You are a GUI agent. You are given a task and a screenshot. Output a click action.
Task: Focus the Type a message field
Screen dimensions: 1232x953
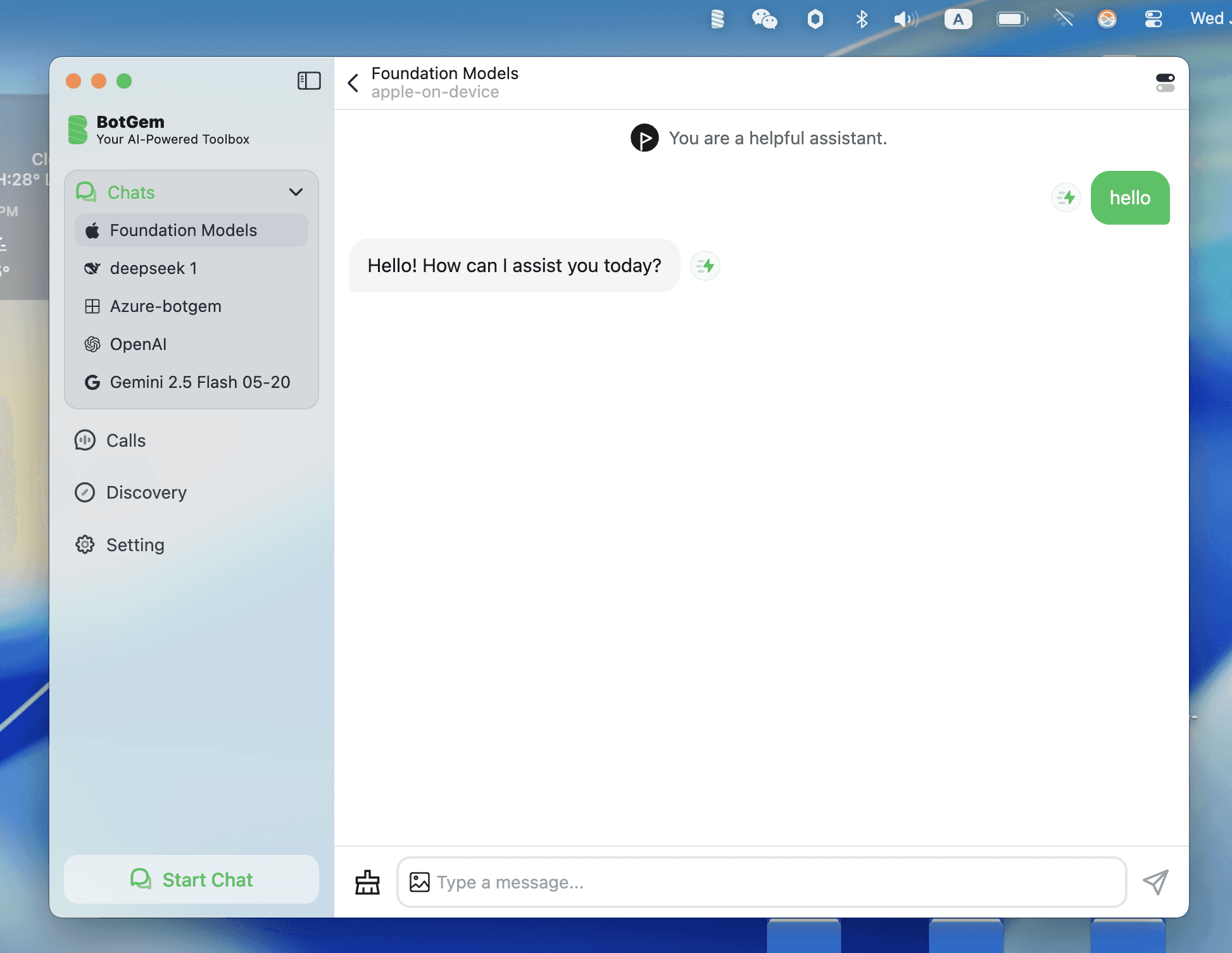click(x=772, y=882)
